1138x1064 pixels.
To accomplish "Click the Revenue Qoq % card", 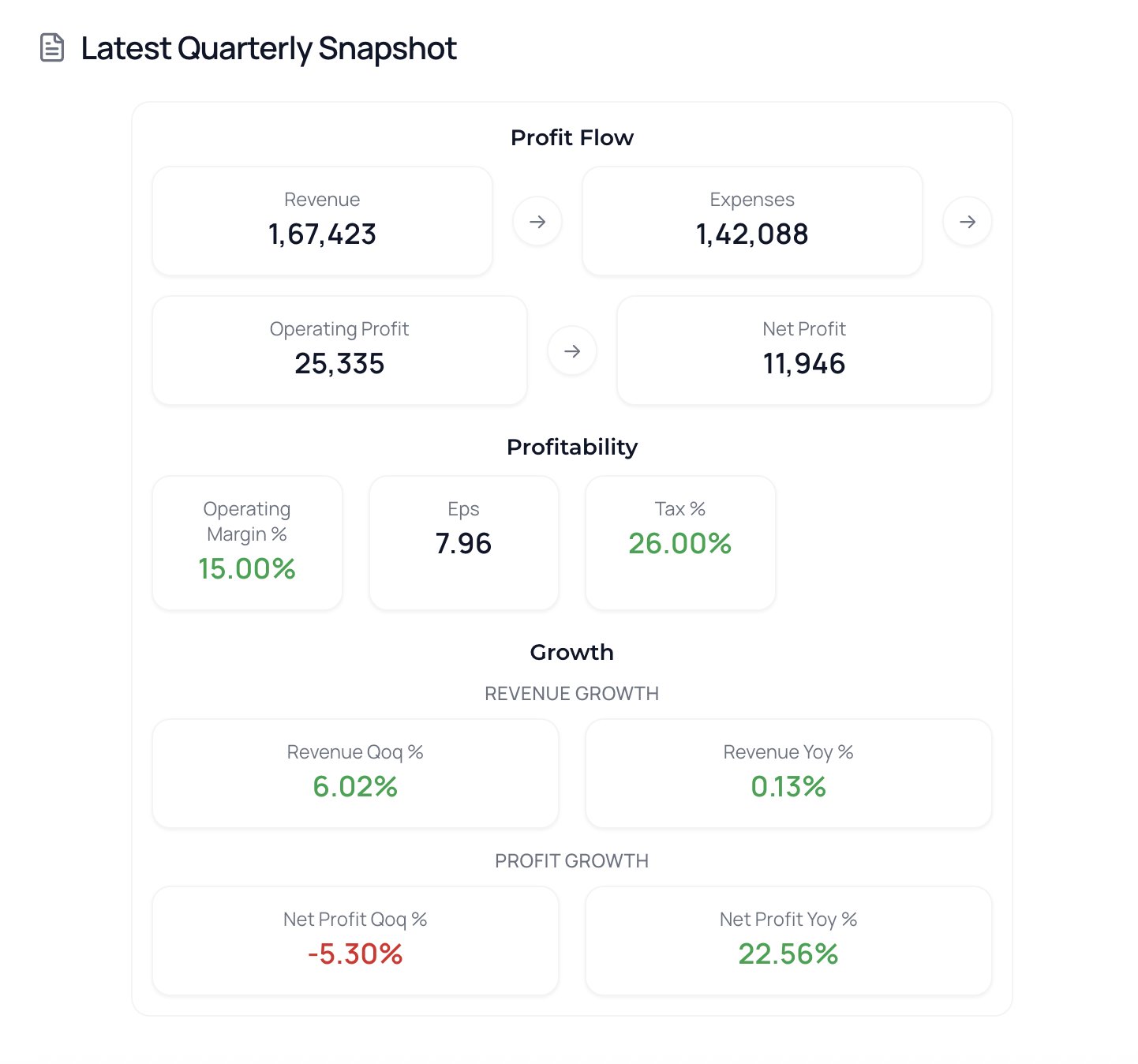I will pyautogui.click(x=355, y=774).
